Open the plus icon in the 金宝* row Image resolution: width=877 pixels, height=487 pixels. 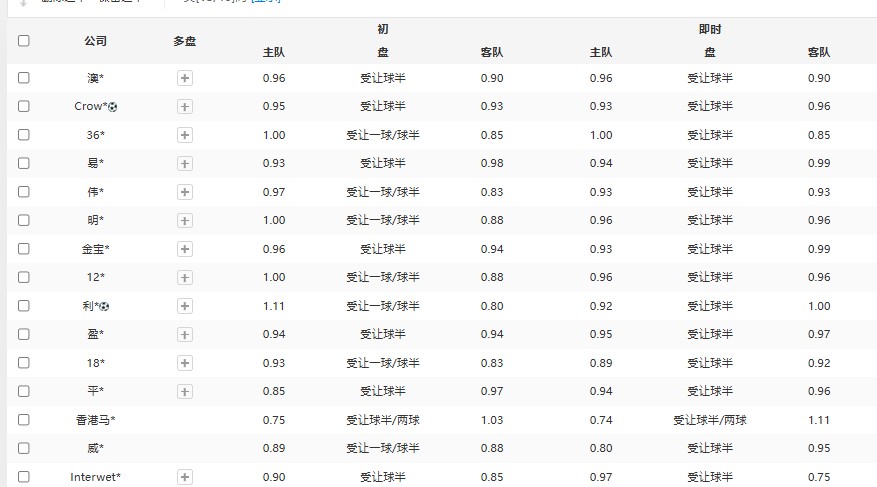pos(185,249)
